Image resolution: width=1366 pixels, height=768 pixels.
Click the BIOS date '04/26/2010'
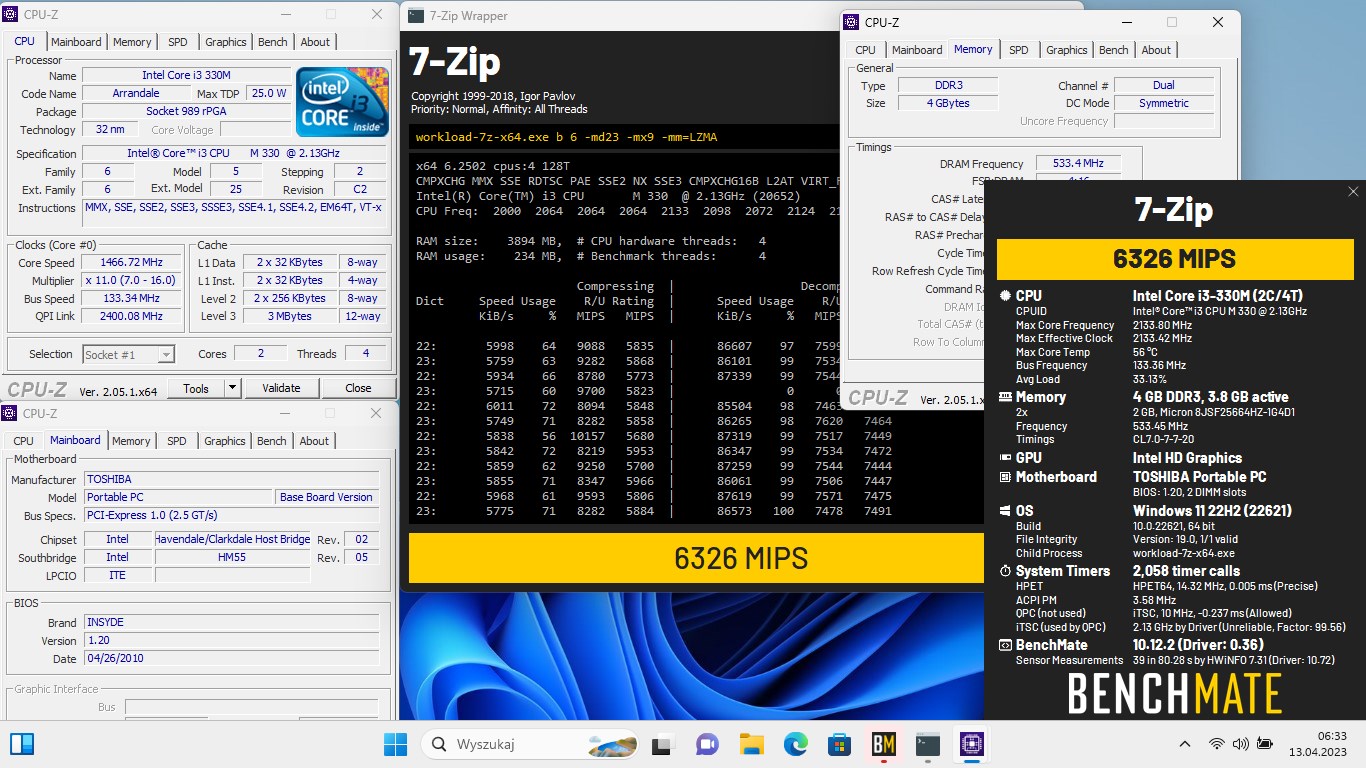(x=231, y=659)
